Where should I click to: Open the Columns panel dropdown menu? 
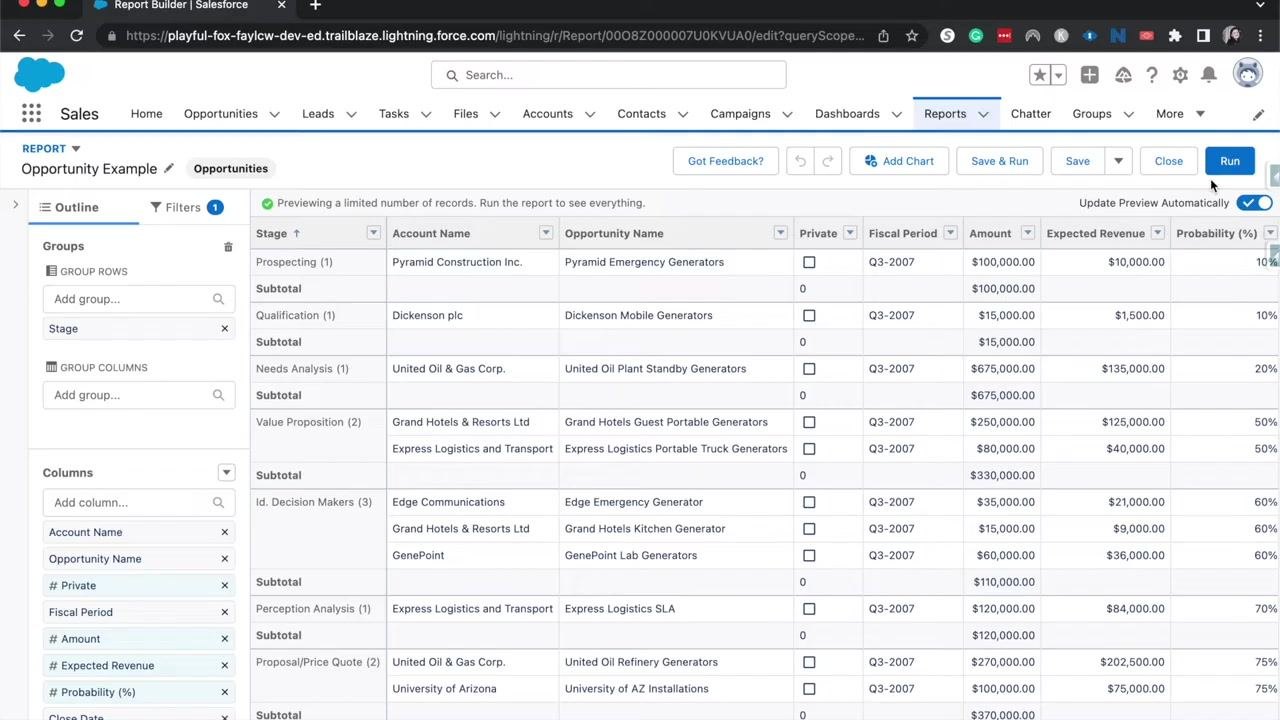226,472
